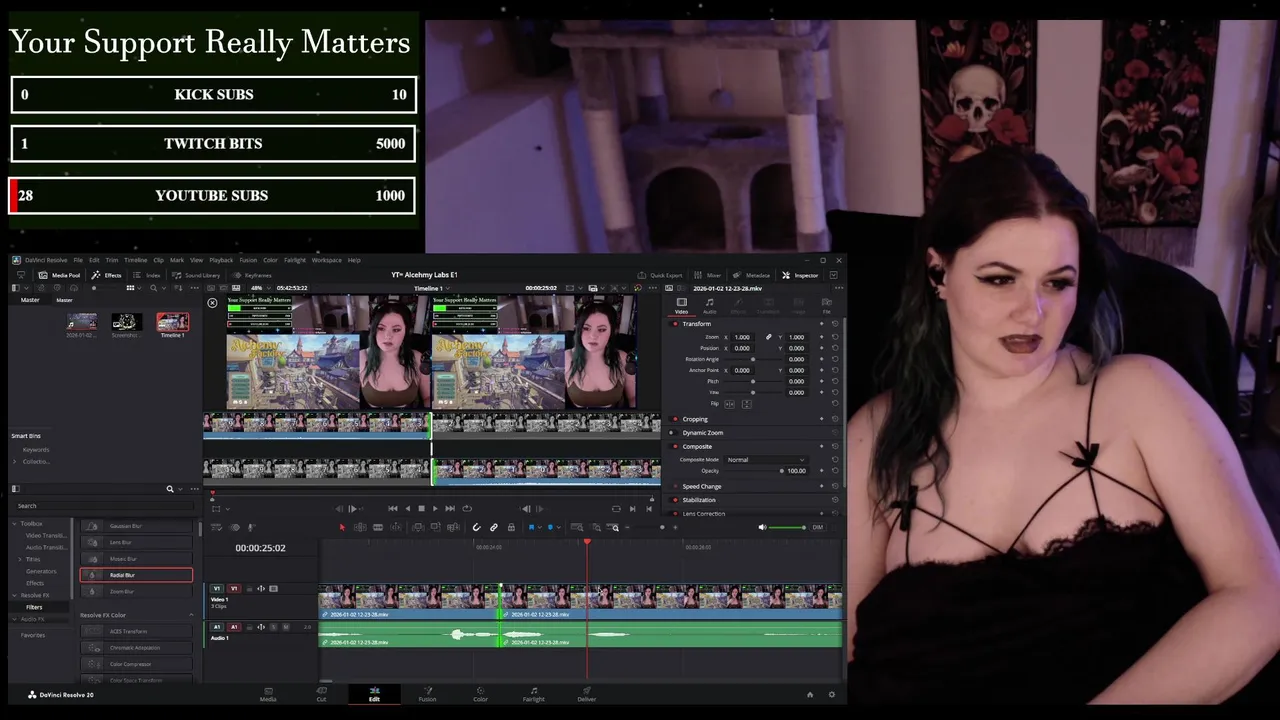Collapse the Resolve FX Color section
1280x720 pixels.
[x=191, y=615]
